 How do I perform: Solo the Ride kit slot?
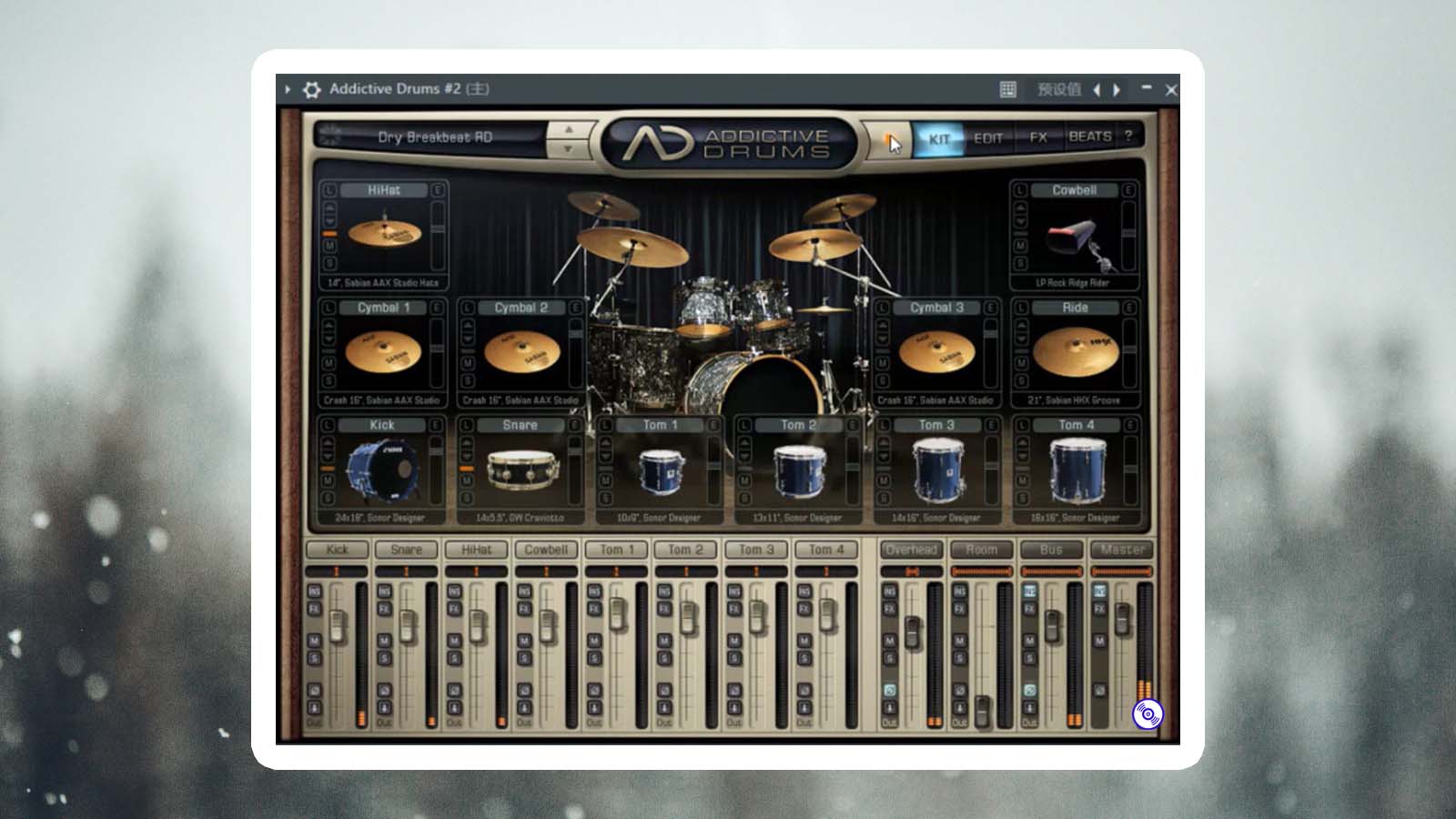click(1021, 380)
